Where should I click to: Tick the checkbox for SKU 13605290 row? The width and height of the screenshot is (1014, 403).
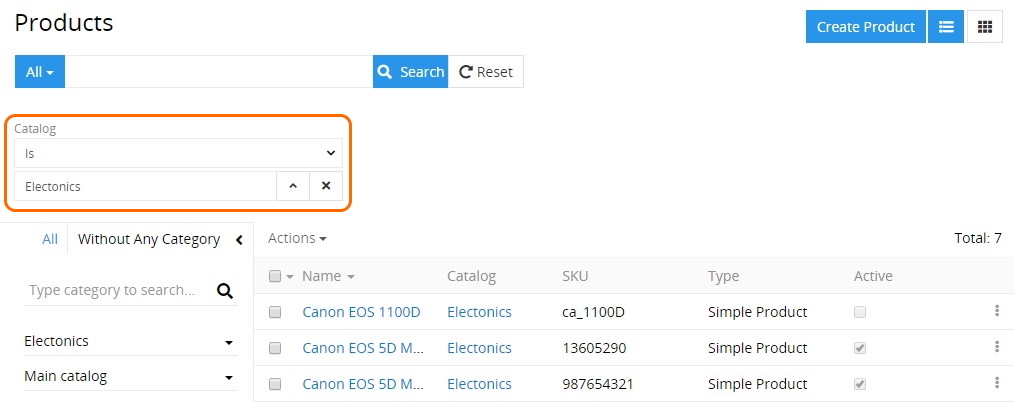coord(275,348)
